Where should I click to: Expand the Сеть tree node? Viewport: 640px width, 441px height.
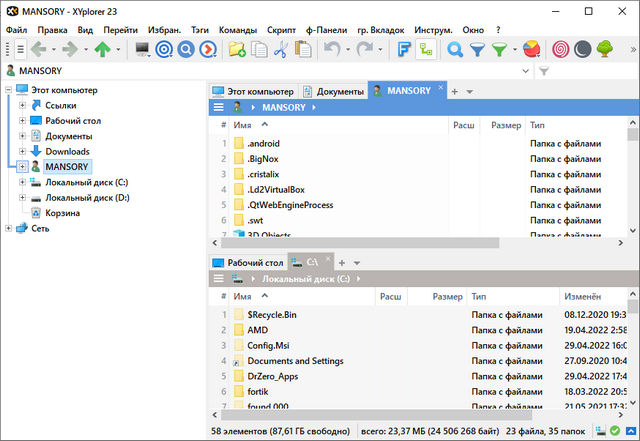9,228
